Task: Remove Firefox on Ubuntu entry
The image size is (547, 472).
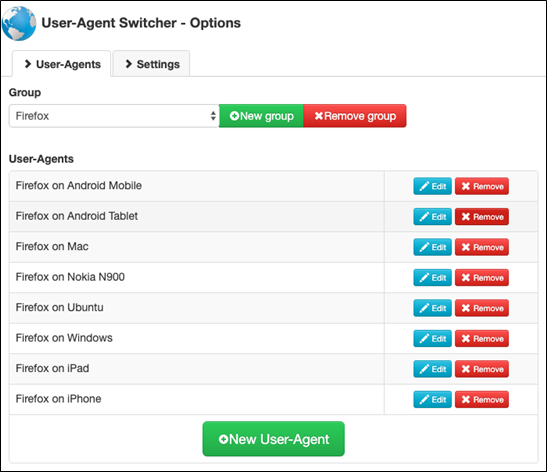Action: (482, 308)
